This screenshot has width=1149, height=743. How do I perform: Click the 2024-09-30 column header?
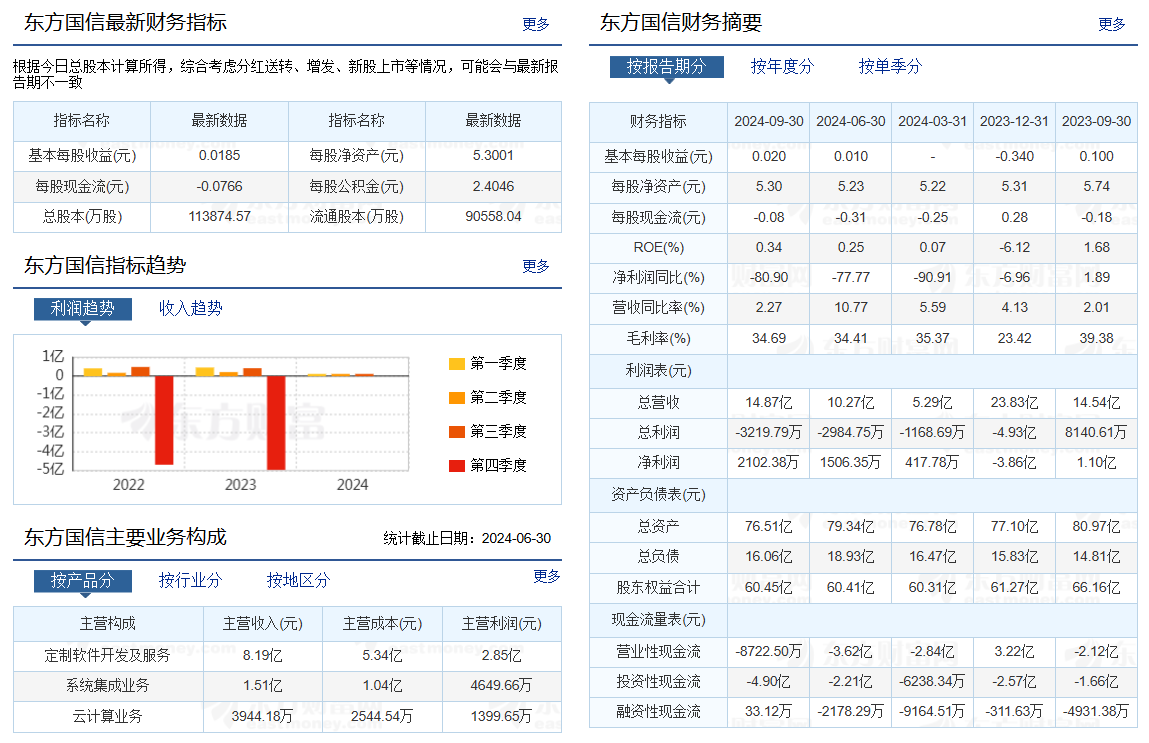pyautogui.click(x=769, y=122)
